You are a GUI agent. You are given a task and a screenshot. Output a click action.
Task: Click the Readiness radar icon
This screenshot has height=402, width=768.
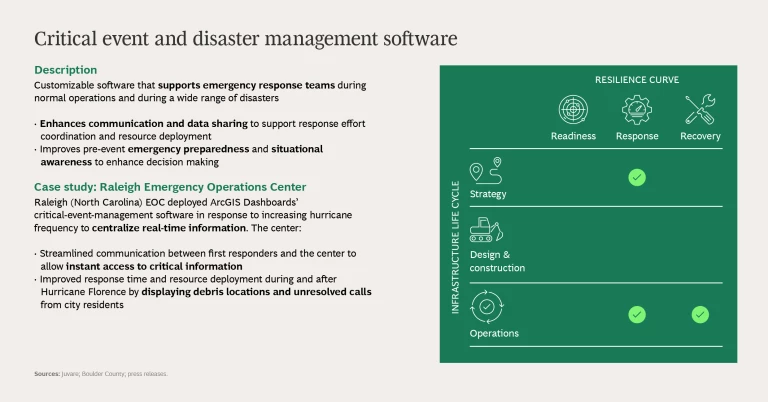pyautogui.click(x=573, y=110)
